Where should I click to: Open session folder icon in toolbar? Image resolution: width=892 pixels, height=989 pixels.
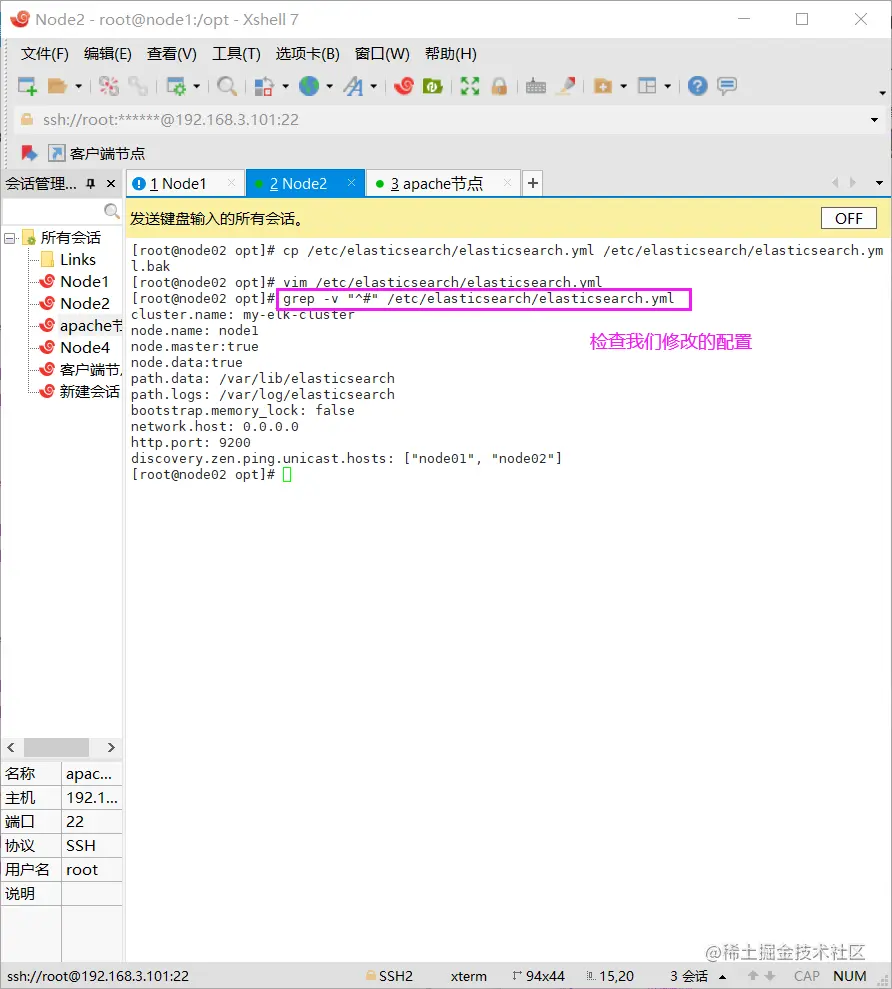click(x=57, y=86)
